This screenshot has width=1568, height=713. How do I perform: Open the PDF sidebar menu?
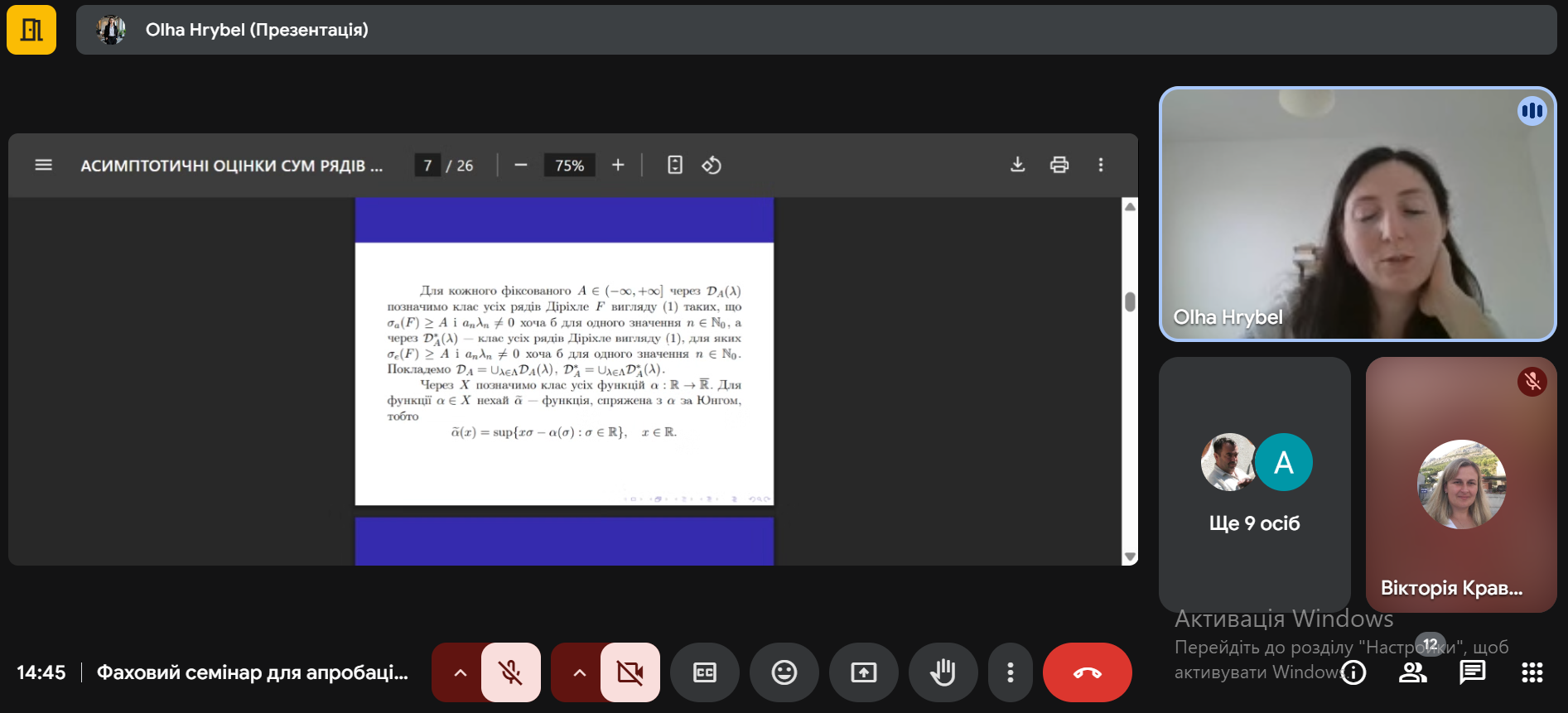(44, 166)
